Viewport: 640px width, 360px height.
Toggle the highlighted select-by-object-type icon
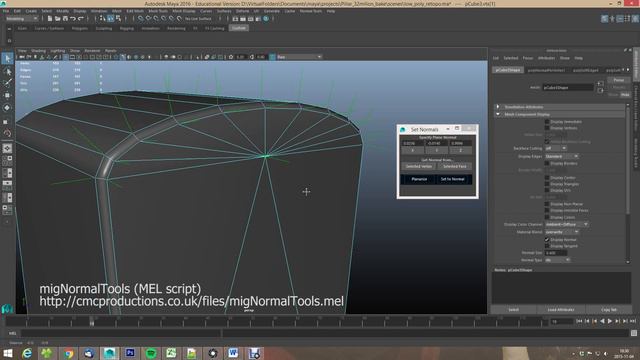(x=111, y=18)
